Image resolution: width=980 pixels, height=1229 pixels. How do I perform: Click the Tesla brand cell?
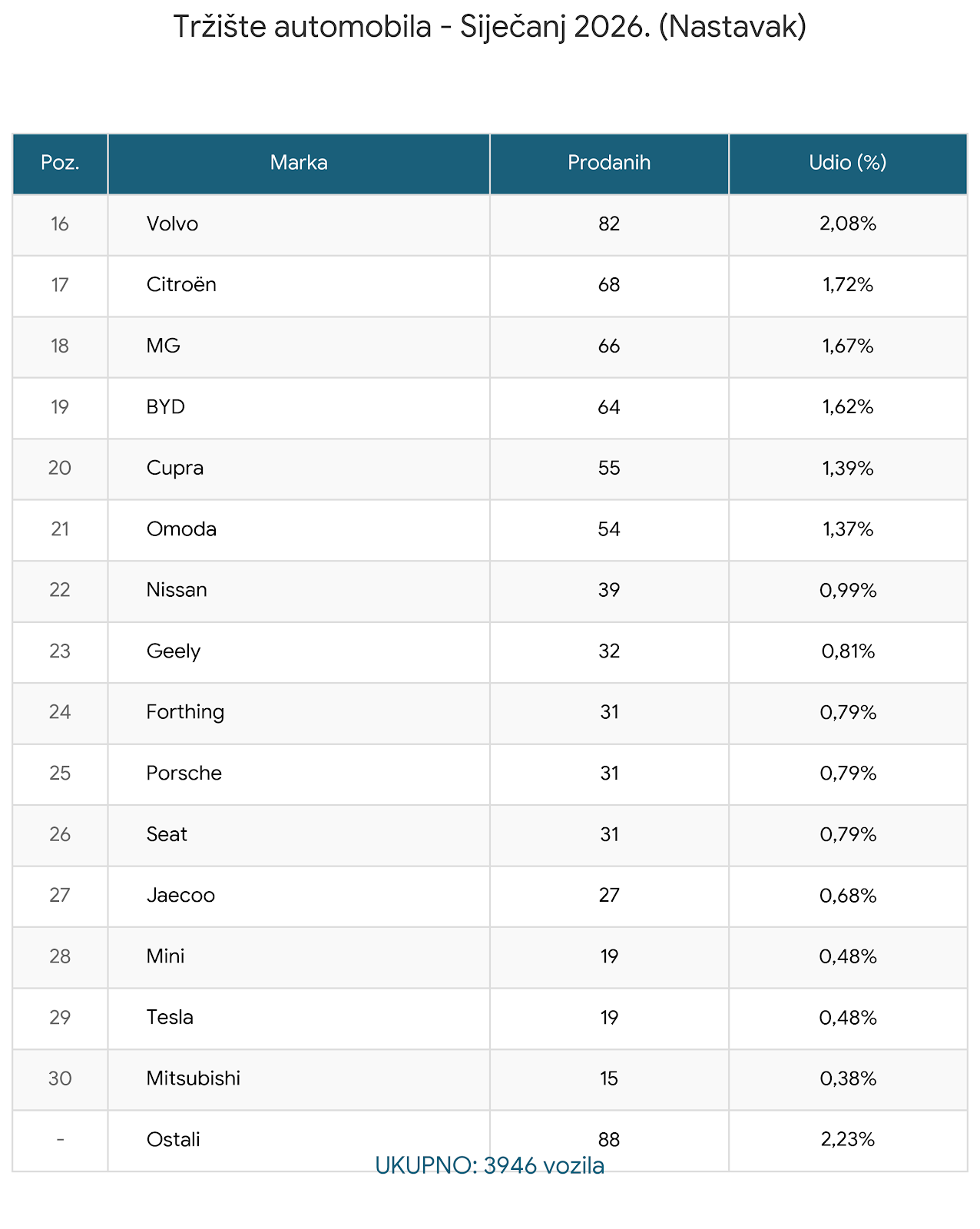click(x=171, y=1018)
